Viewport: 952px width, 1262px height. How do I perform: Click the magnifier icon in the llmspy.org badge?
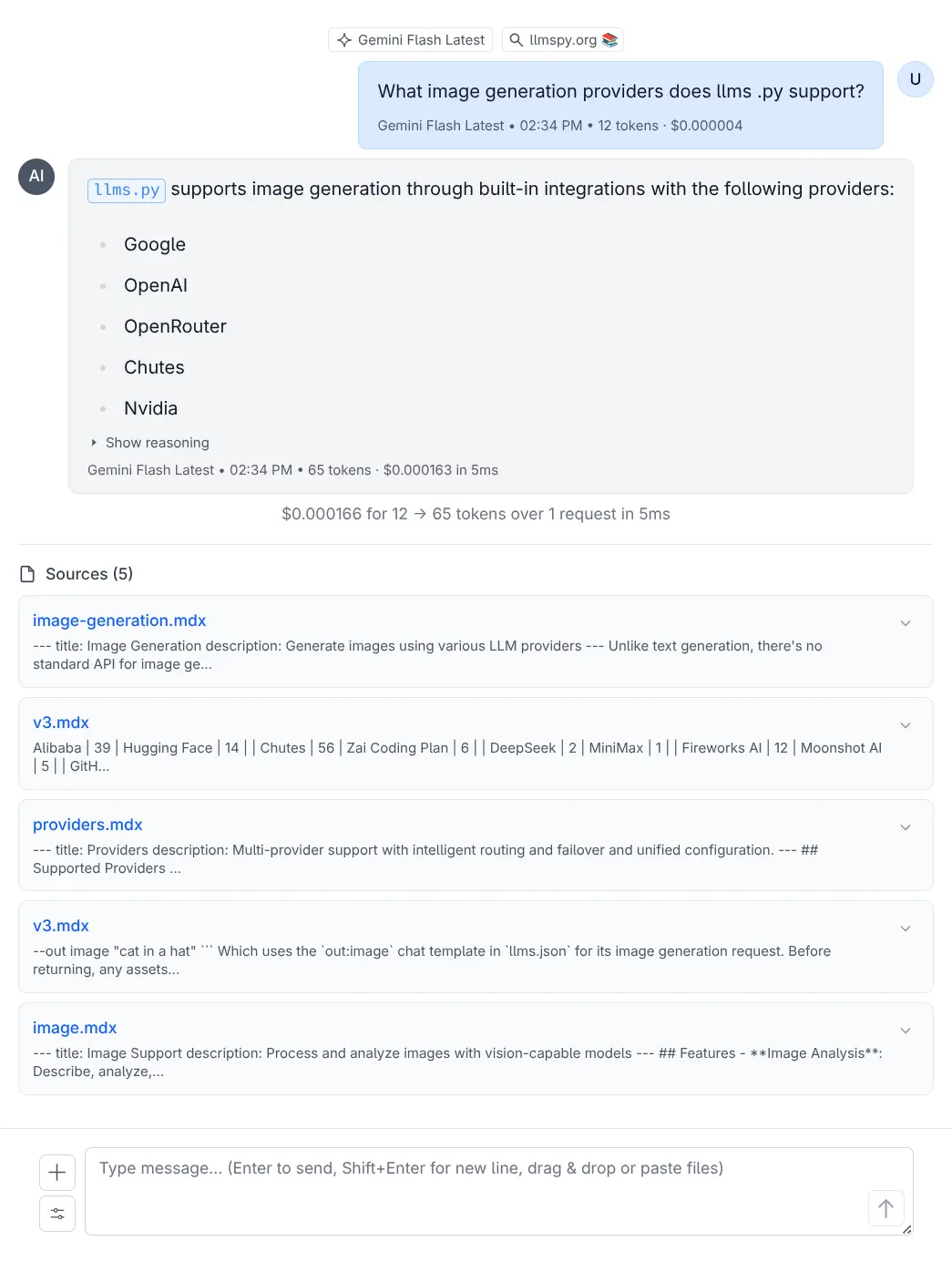(515, 39)
